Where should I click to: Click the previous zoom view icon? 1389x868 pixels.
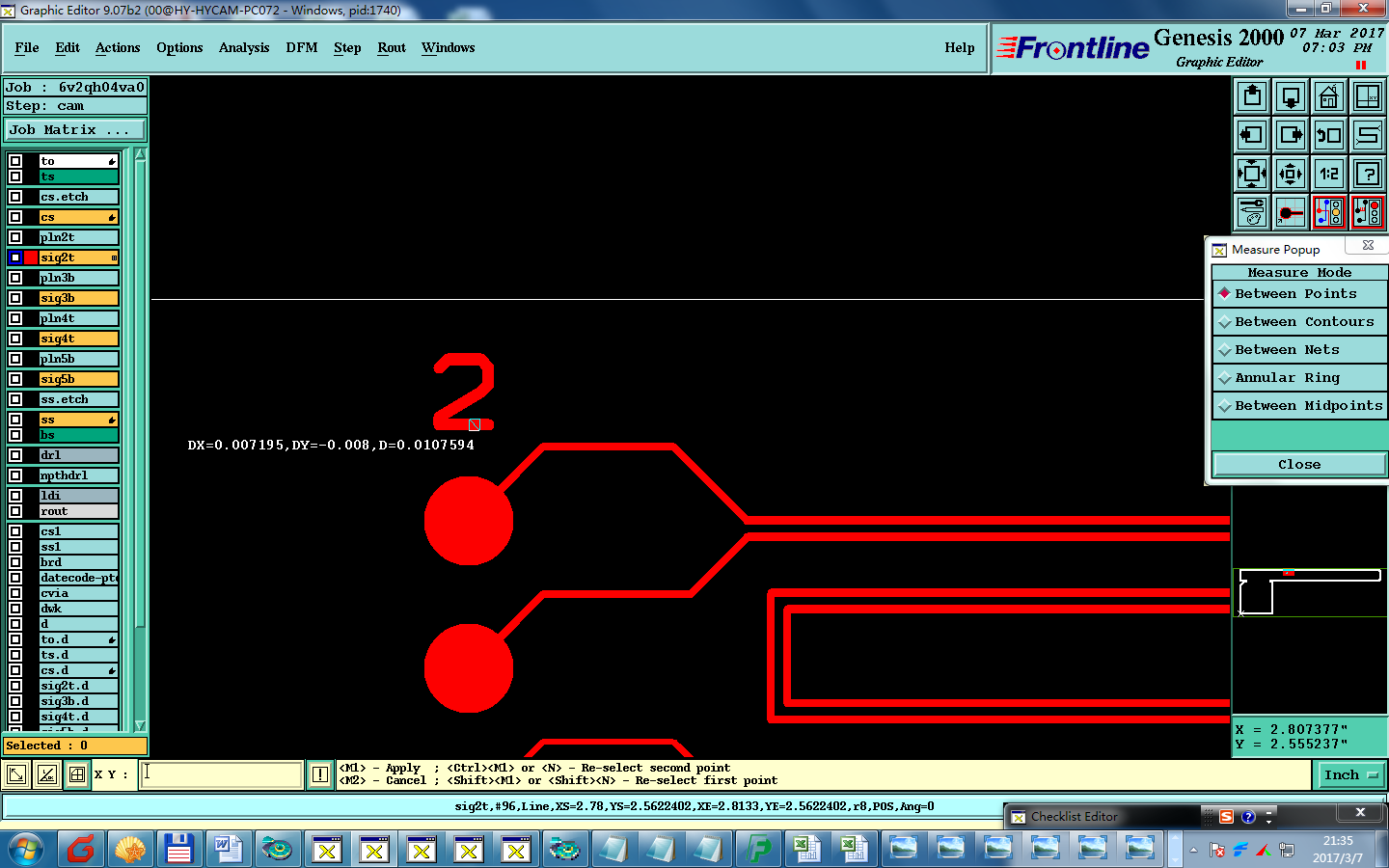click(1329, 135)
